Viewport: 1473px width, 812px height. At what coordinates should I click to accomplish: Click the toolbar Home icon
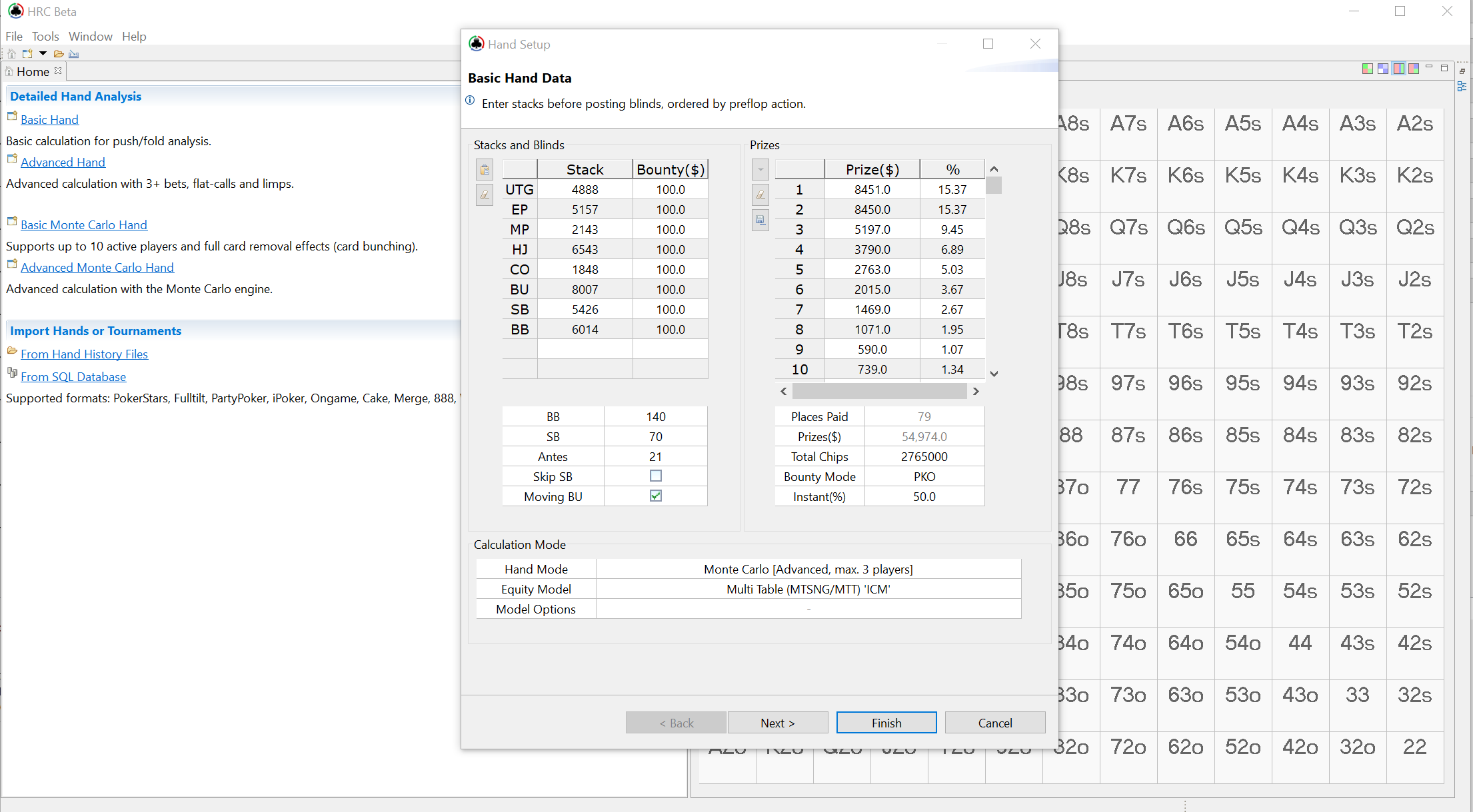tap(11, 53)
